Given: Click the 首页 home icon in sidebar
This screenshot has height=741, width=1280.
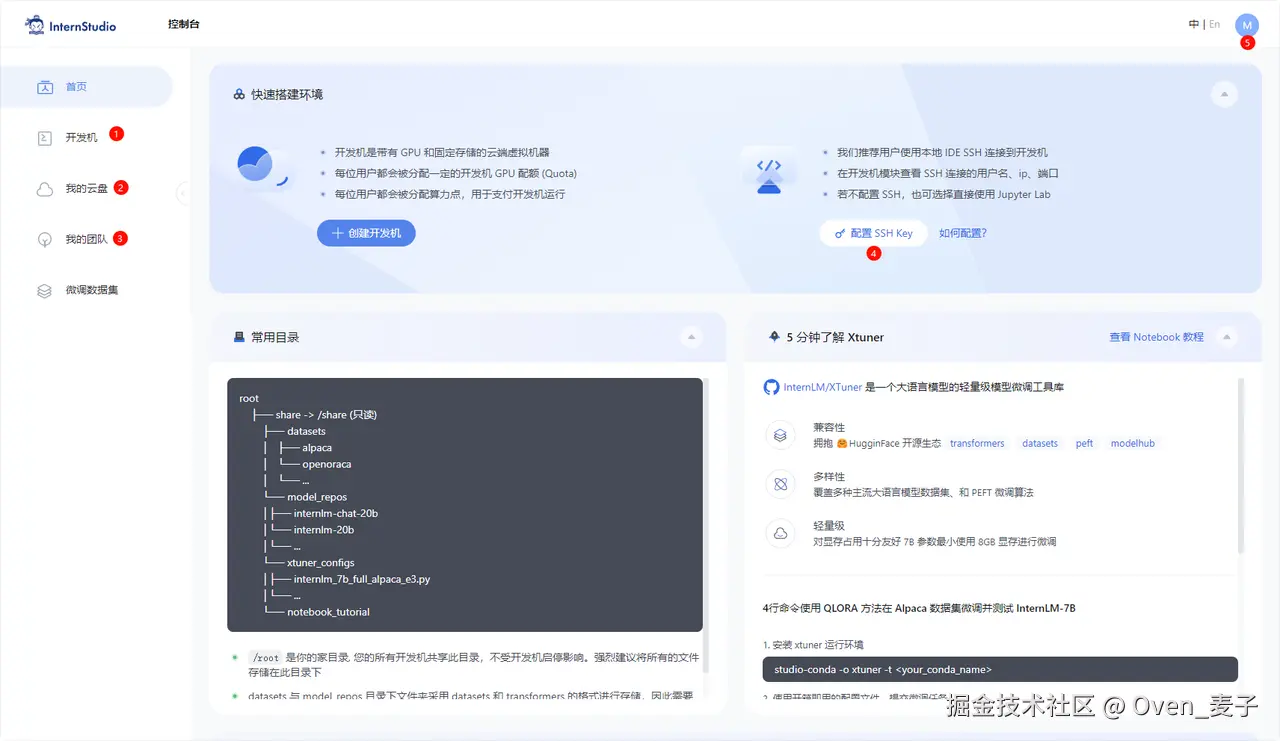Looking at the screenshot, I should [x=45, y=87].
